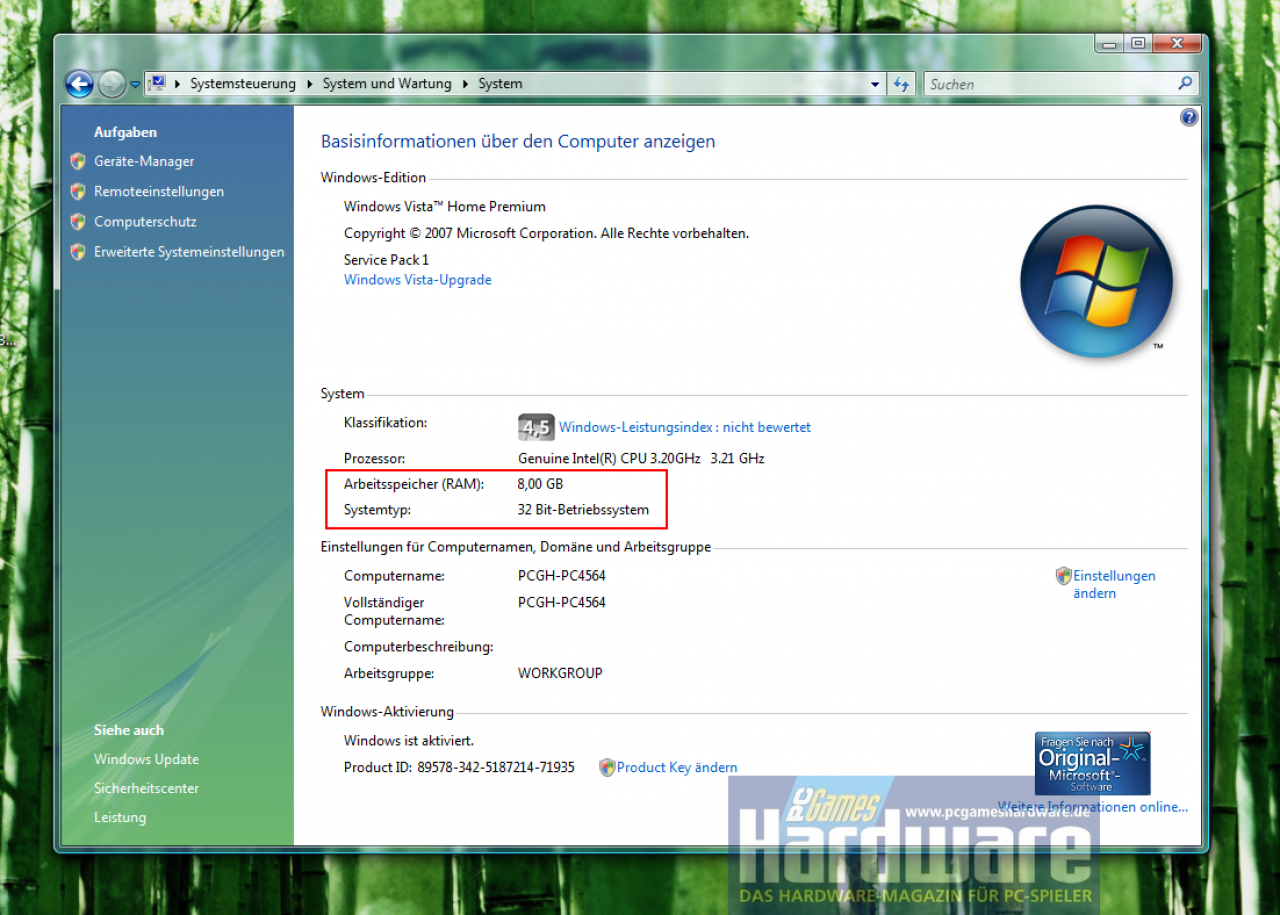Viewport: 1280px width, 915px height.
Task: Maximize the System window
Action: coord(1138,43)
